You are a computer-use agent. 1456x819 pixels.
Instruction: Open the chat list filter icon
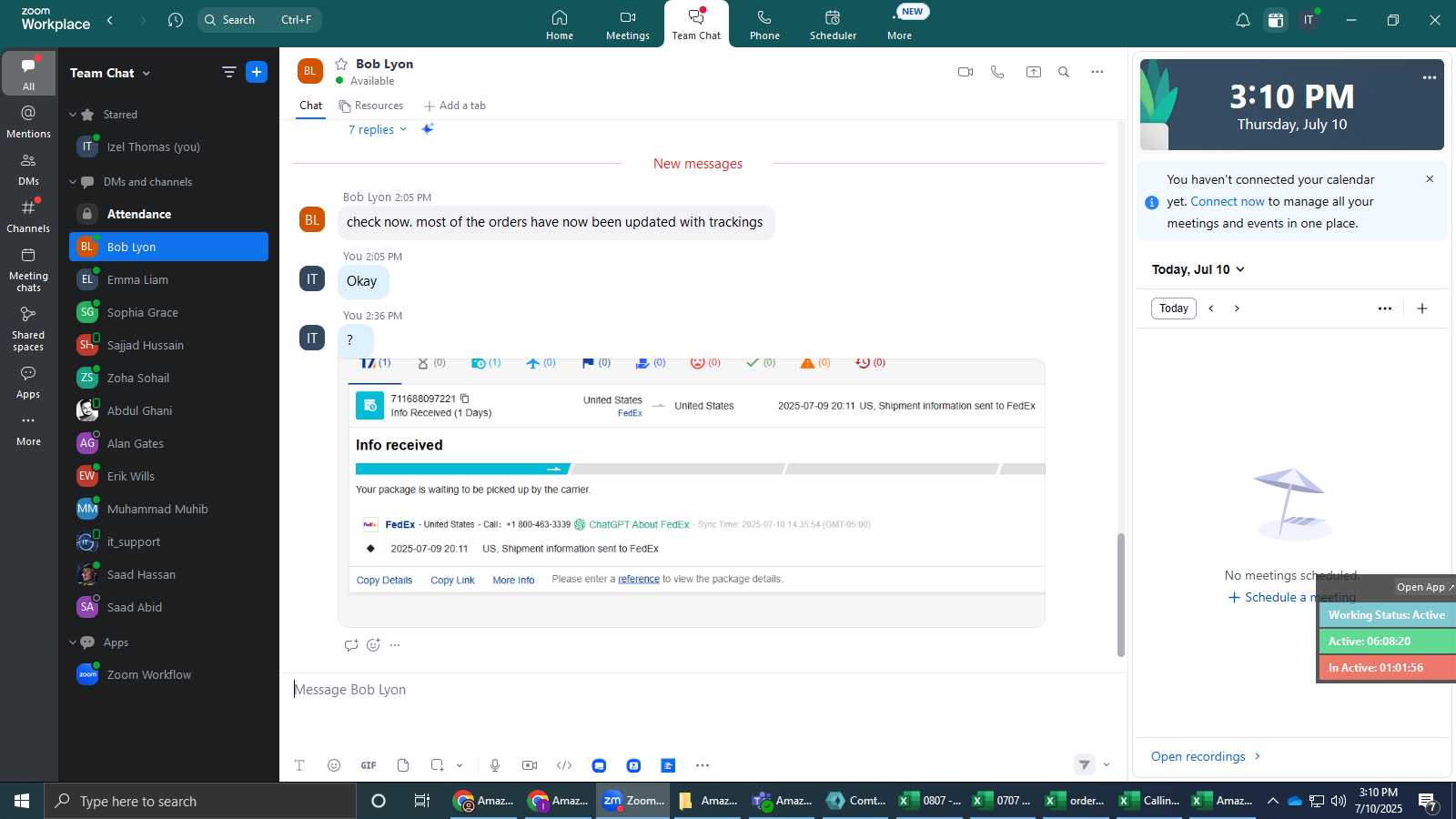229,72
